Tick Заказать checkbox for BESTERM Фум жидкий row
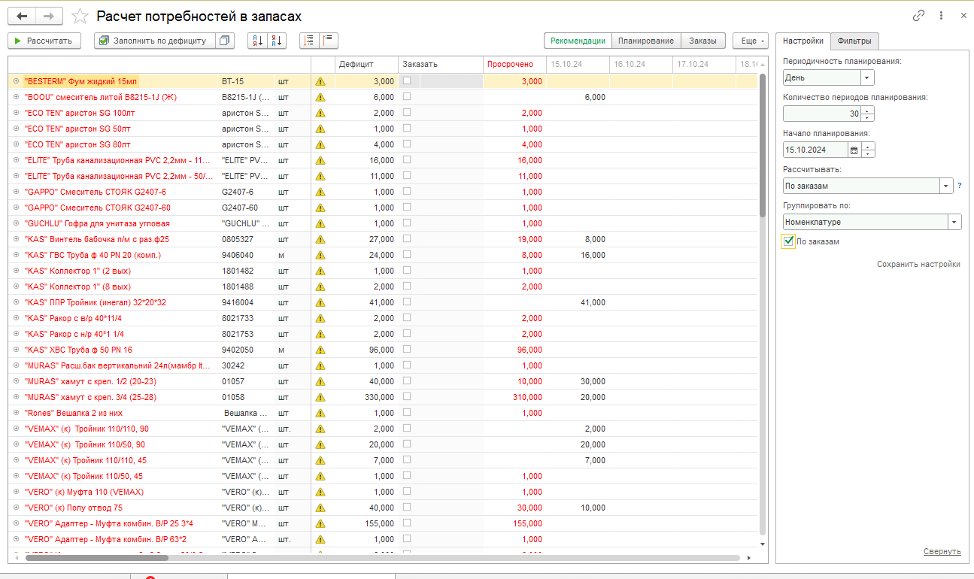The width and height of the screenshot is (974, 579). coord(407,81)
